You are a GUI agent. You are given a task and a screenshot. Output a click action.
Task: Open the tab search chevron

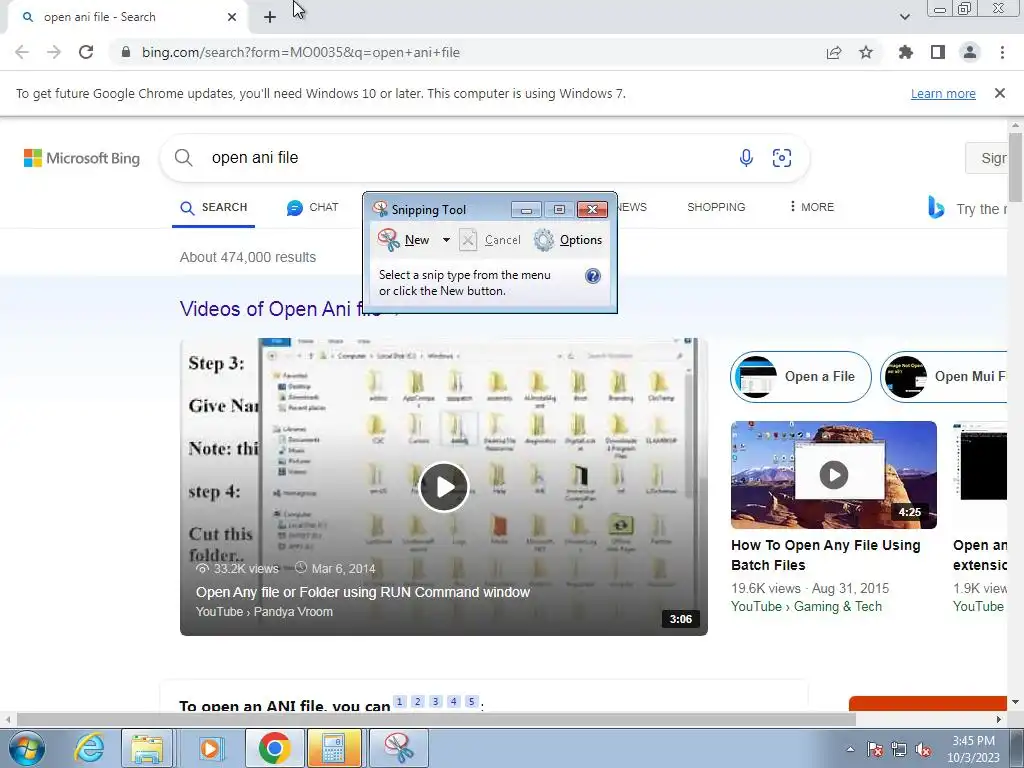pos(904,17)
